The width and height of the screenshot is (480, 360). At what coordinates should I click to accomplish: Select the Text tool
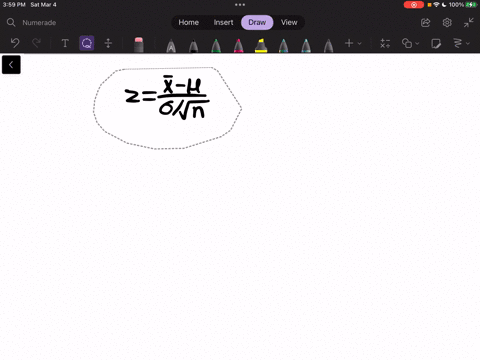[65, 43]
